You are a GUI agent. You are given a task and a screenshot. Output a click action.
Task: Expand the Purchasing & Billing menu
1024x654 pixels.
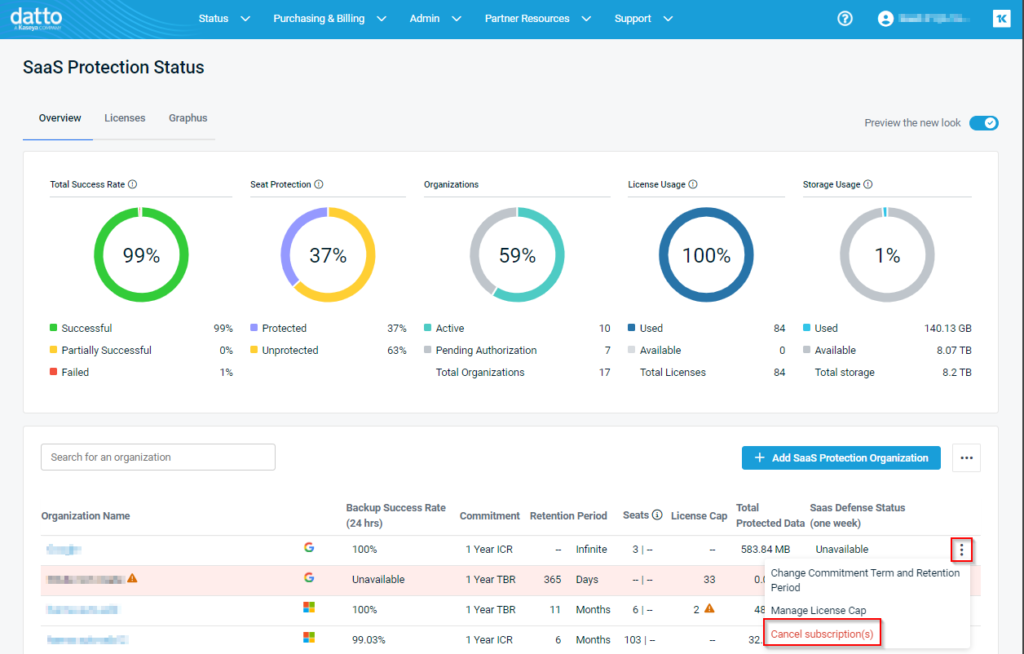329,19
